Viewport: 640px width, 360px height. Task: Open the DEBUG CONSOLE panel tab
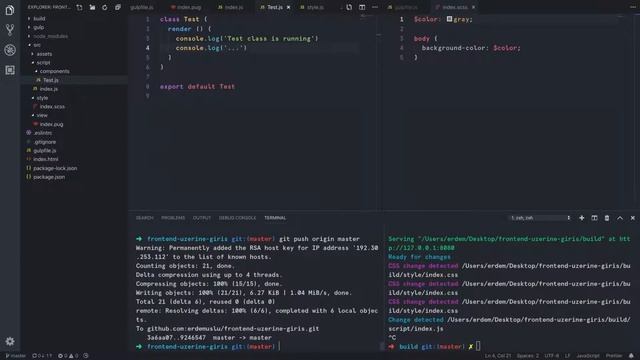pyautogui.click(x=237, y=218)
